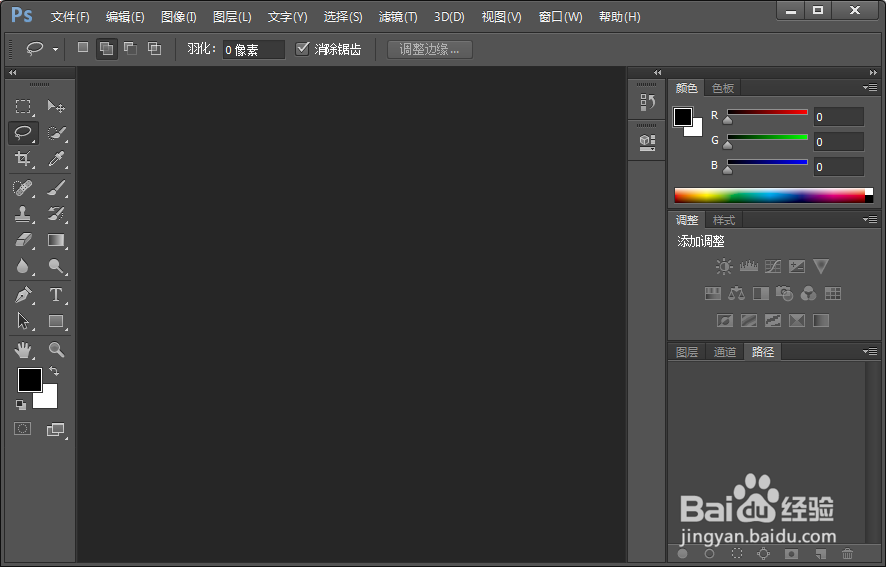Select the Lasso tool in toolbox
This screenshot has height=567, width=886.
23,133
